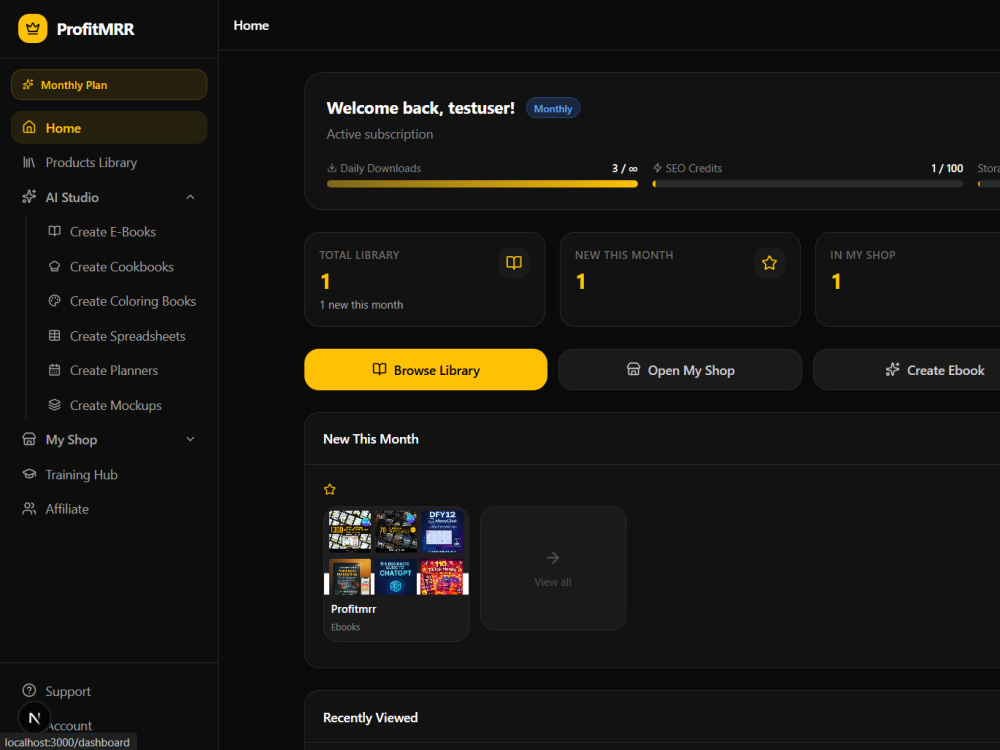
Task: Select Create Mockups menu item
Action: click(x=121, y=405)
